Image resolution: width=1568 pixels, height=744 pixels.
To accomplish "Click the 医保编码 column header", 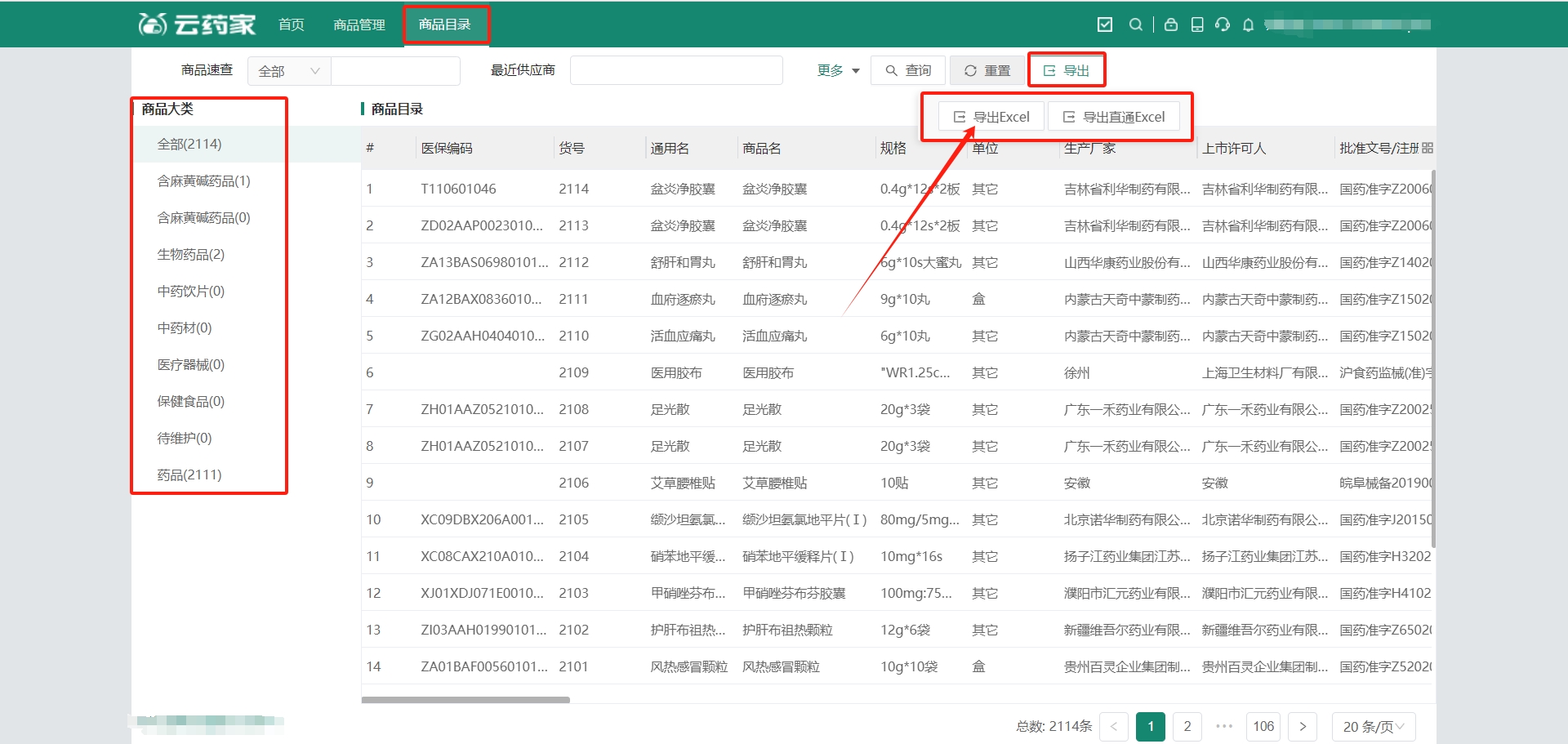I will pyautogui.click(x=447, y=148).
